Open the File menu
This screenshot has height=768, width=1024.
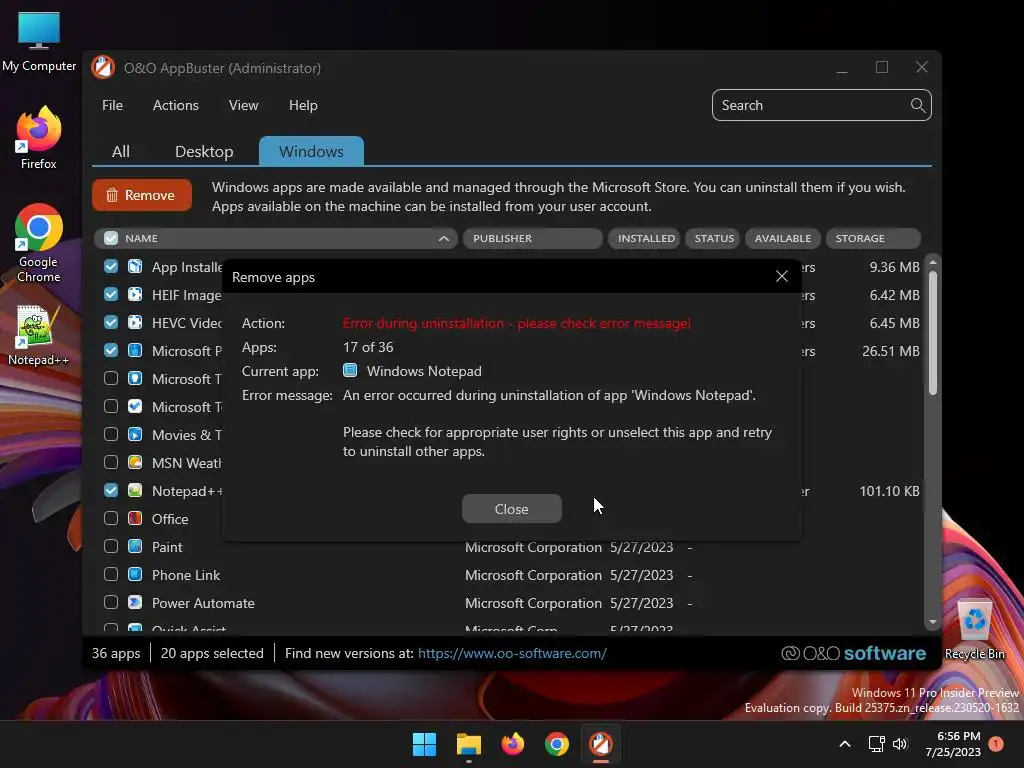coord(112,105)
